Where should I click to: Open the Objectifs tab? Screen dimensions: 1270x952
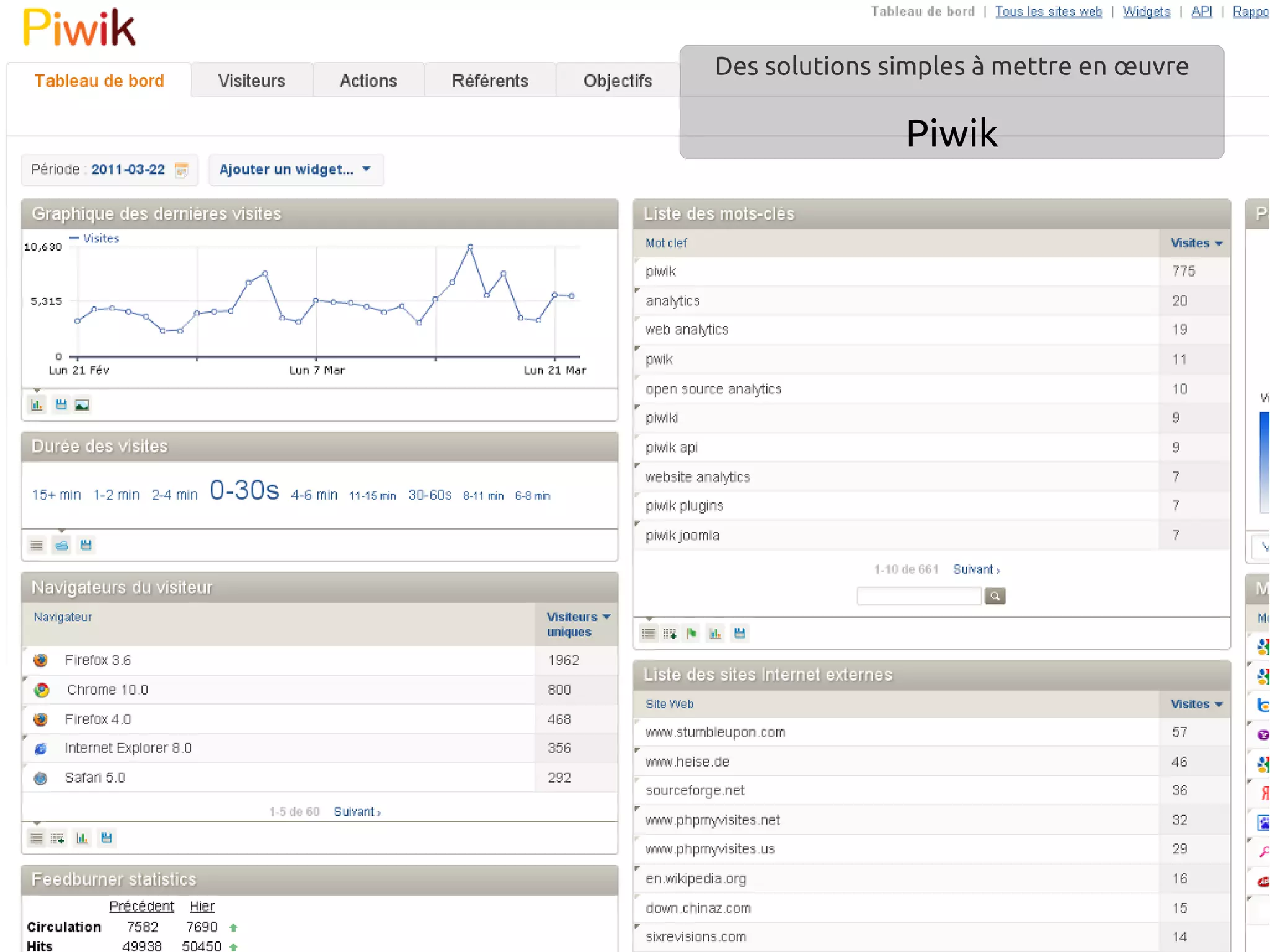pyautogui.click(x=618, y=81)
